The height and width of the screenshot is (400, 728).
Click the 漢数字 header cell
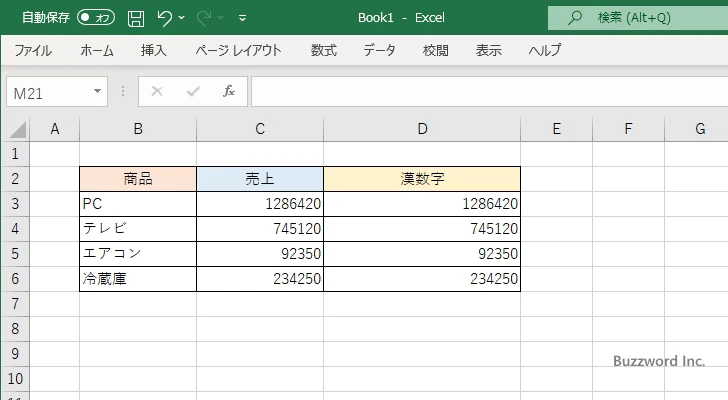pyautogui.click(x=422, y=179)
